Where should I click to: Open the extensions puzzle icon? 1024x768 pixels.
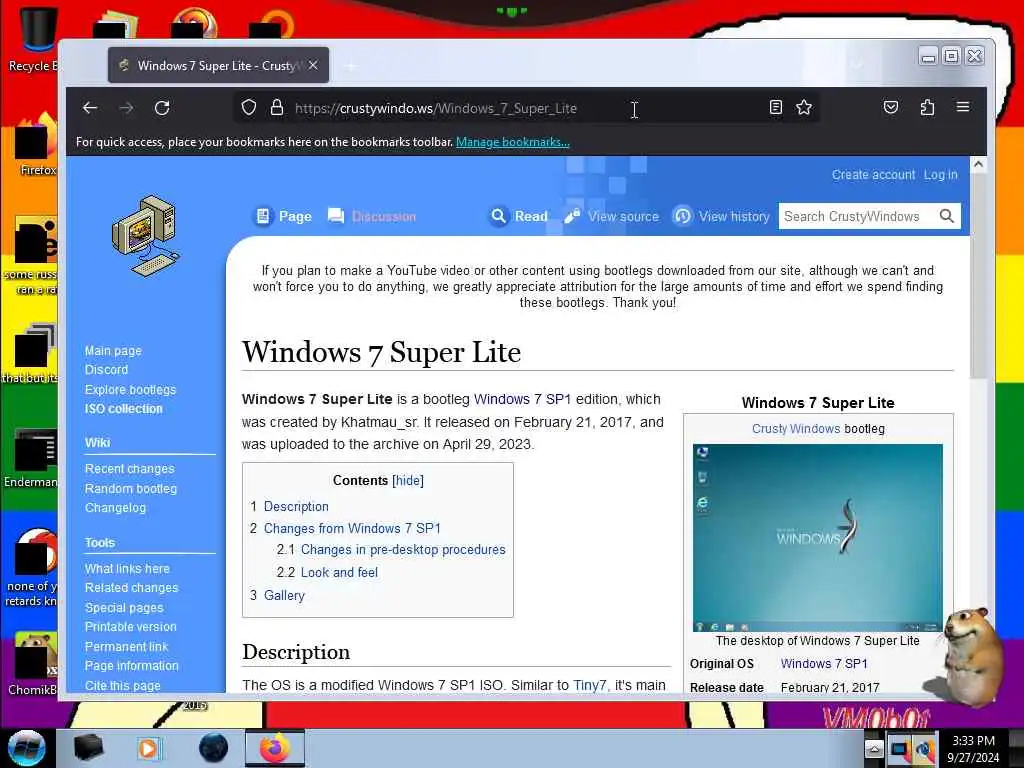pyautogui.click(x=927, y=107)
